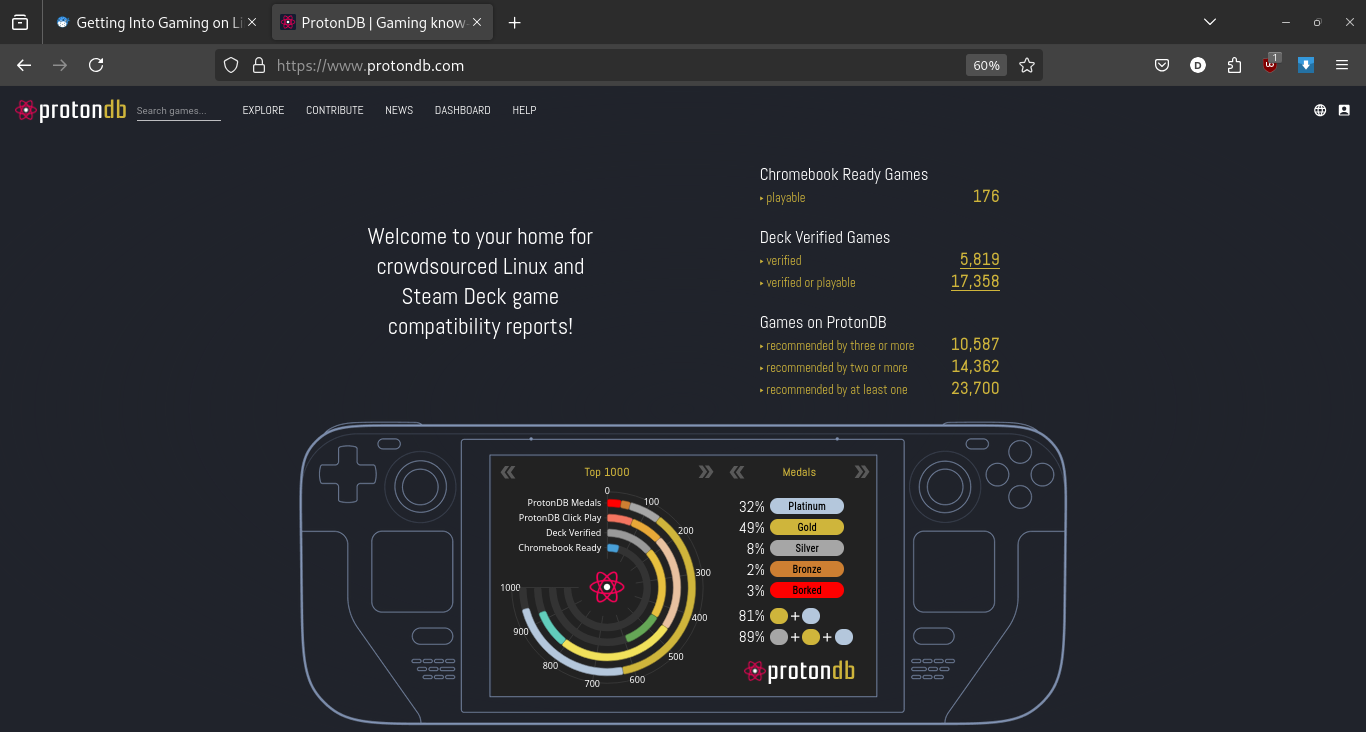
Task: Click the ProtonDB logo in the site header
Action: point(71,110)
